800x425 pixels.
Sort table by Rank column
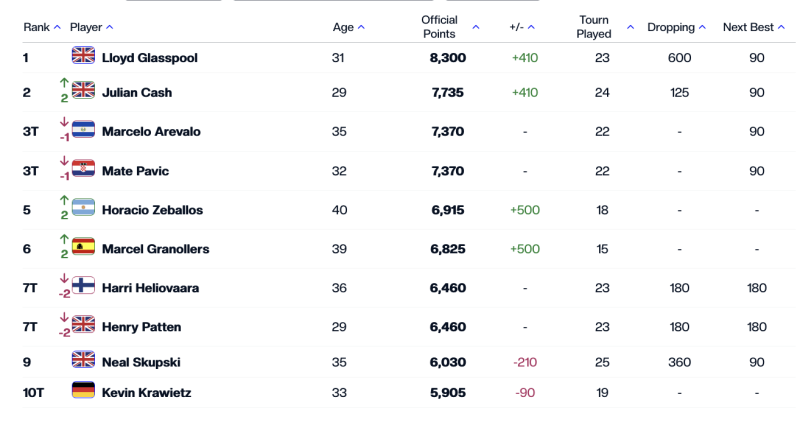pyautogui.click(x=41, y=27)
